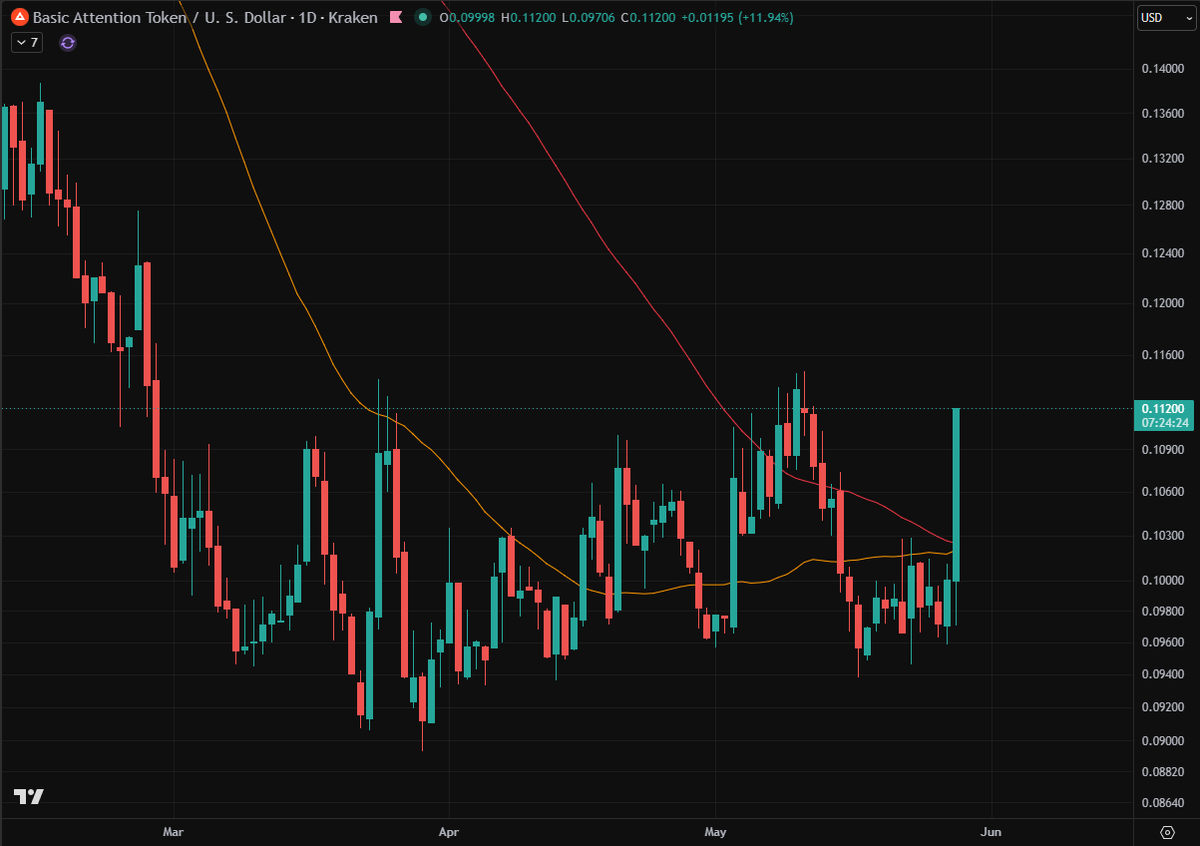Screen dimensions: 1200x846
Task: Click the 0.08820 price scale label
Action: 1162,771
